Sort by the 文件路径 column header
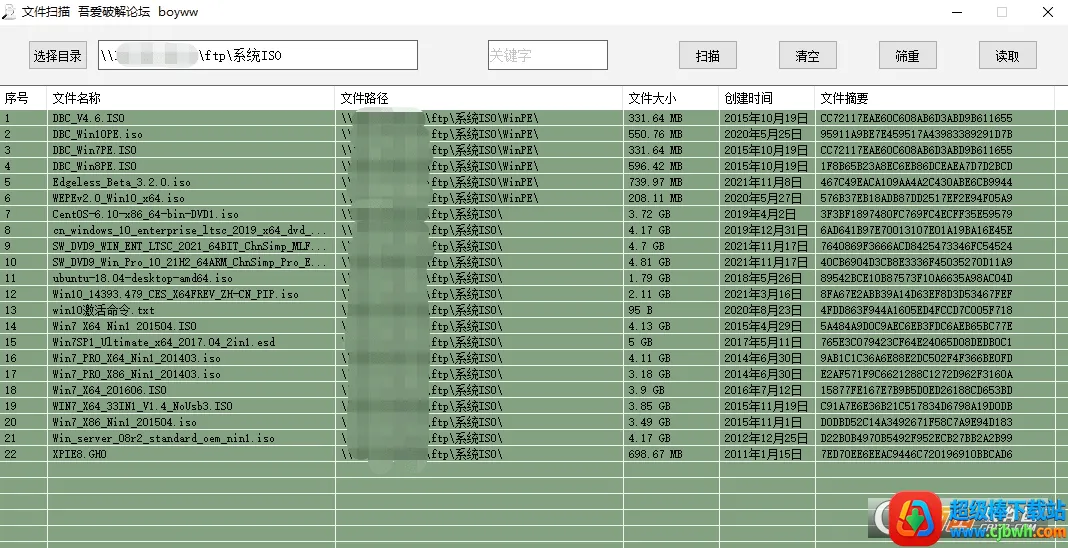The image size is (1068, 548). (x=479, y=98)
